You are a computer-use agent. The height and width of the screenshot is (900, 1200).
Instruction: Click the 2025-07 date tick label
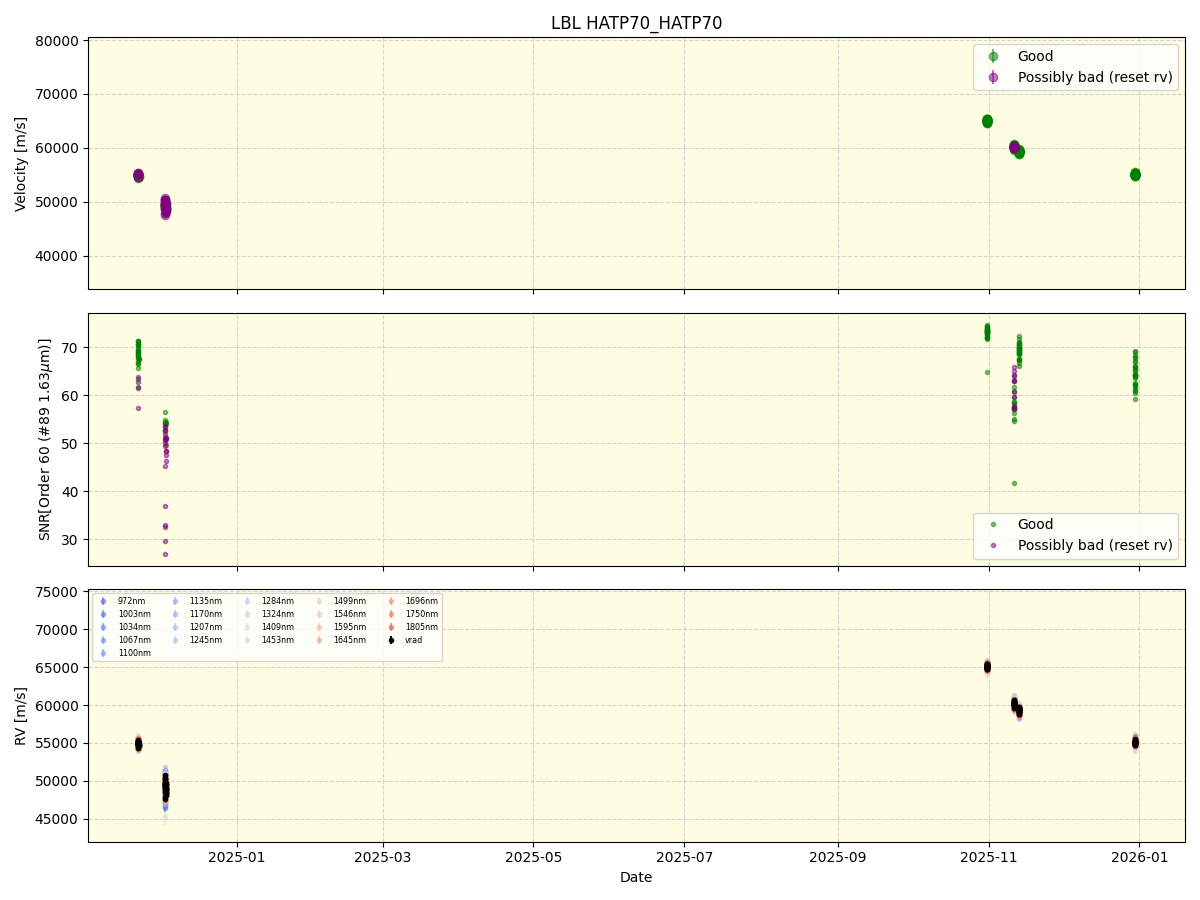click(684, 857)
